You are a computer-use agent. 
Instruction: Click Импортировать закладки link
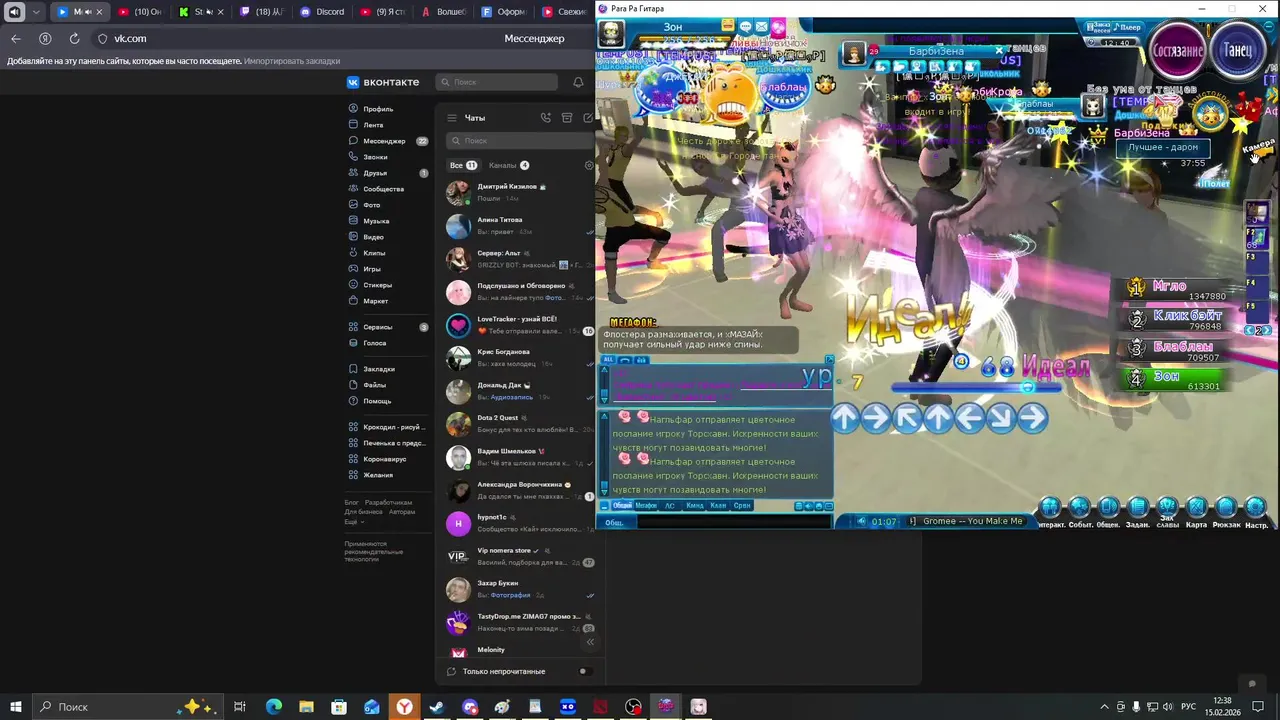pos(292,61)
